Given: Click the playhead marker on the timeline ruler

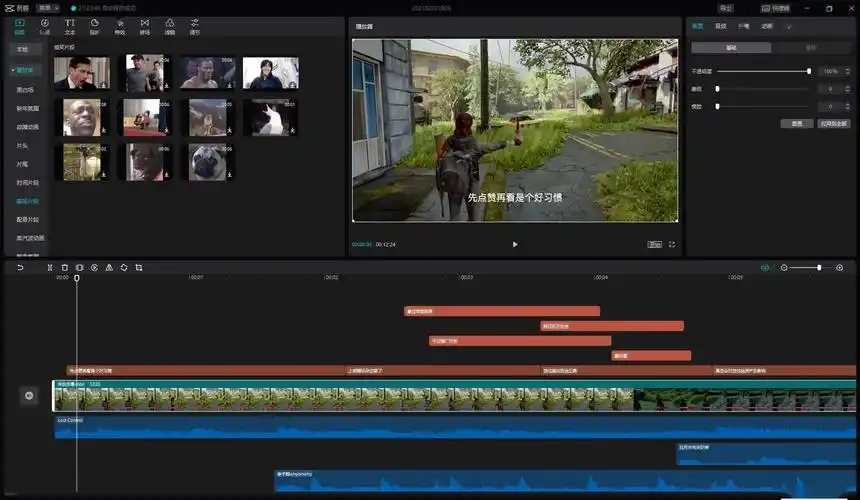Looking at the screenshot, I should coord(77,278).
